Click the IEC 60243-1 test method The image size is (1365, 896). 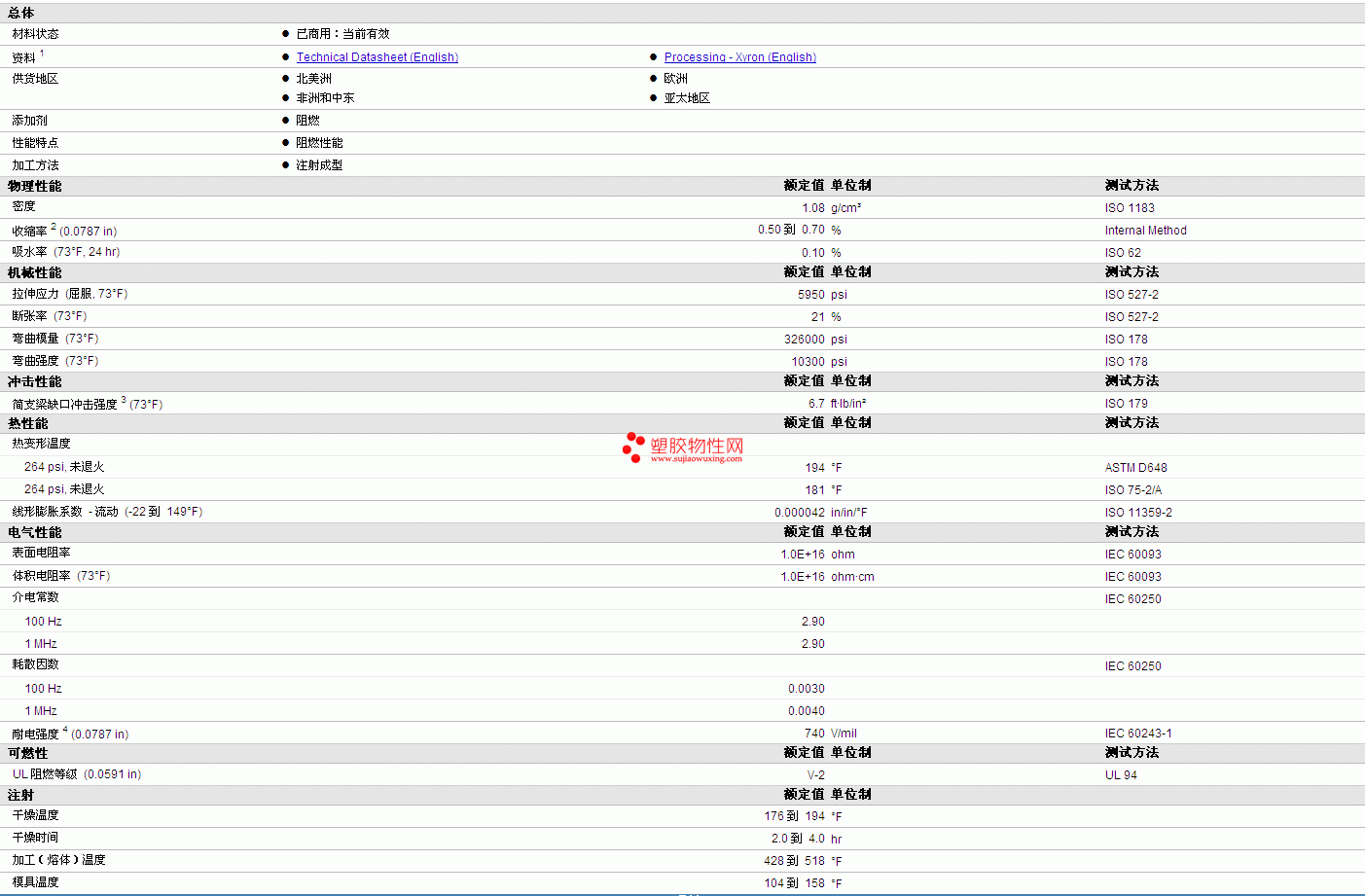(1138, 734)
